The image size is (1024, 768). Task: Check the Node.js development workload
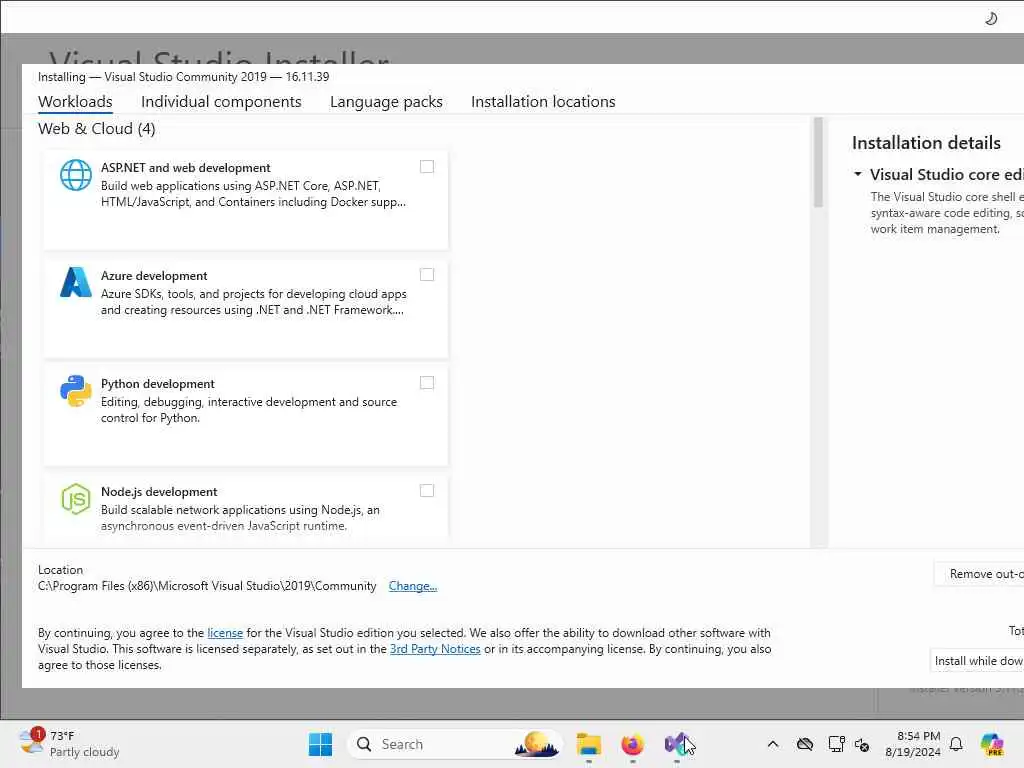click(426, 490)
